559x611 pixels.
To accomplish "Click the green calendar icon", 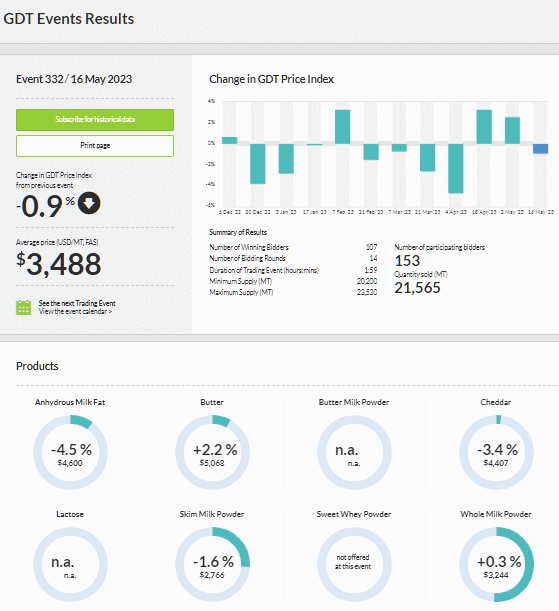I will (x=23, y=307).
